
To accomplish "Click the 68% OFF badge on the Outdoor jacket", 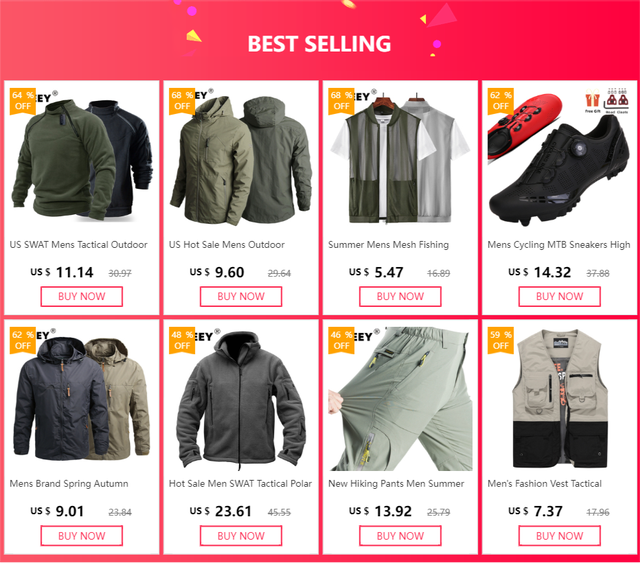I will pyautogui.click(x=182, y=101).
